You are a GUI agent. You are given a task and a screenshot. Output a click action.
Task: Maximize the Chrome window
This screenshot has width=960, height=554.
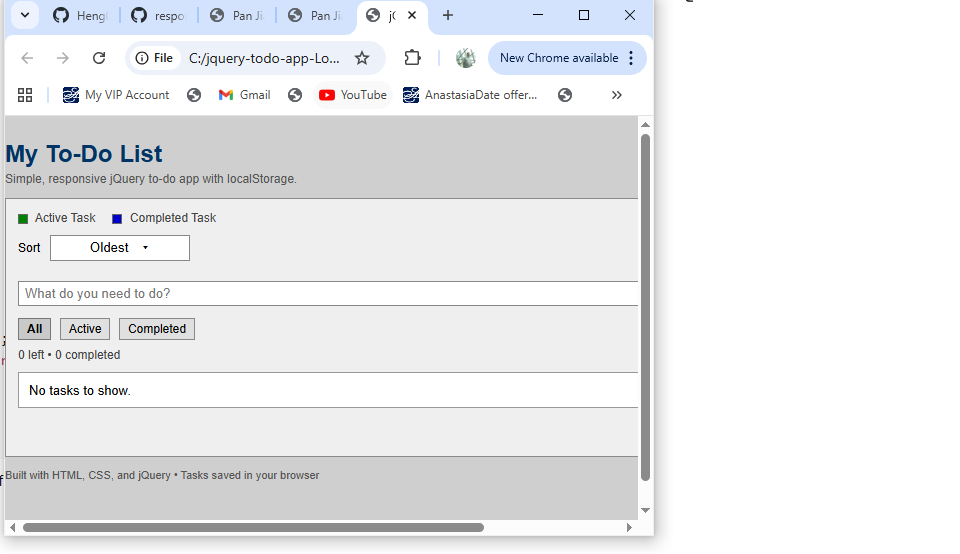584,15
